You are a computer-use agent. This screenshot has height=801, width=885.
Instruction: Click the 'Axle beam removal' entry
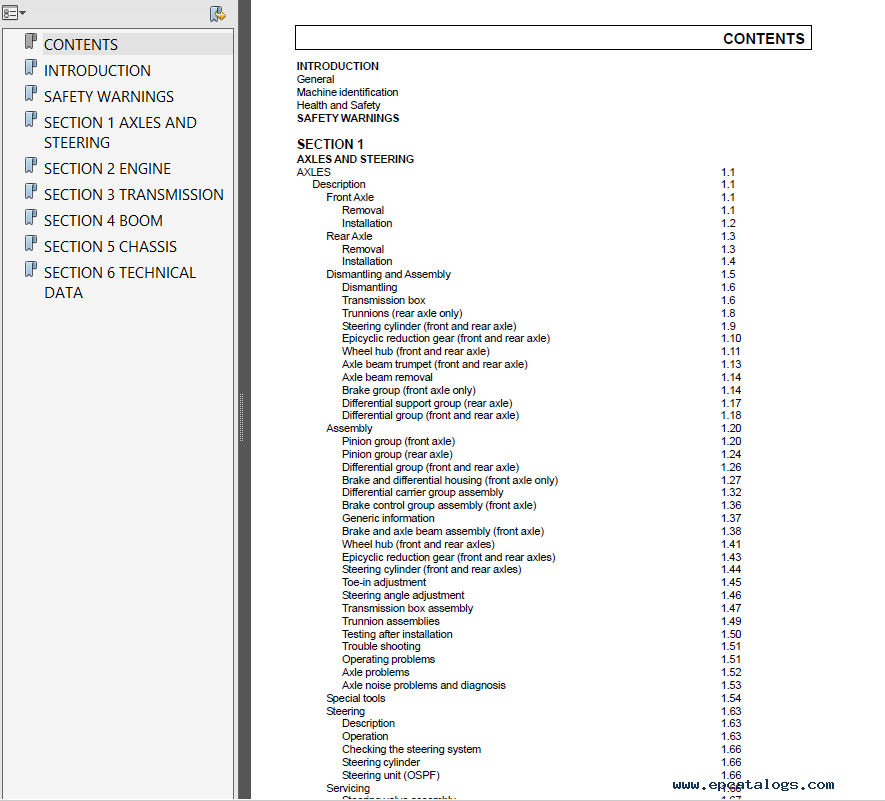coord(387,377)
